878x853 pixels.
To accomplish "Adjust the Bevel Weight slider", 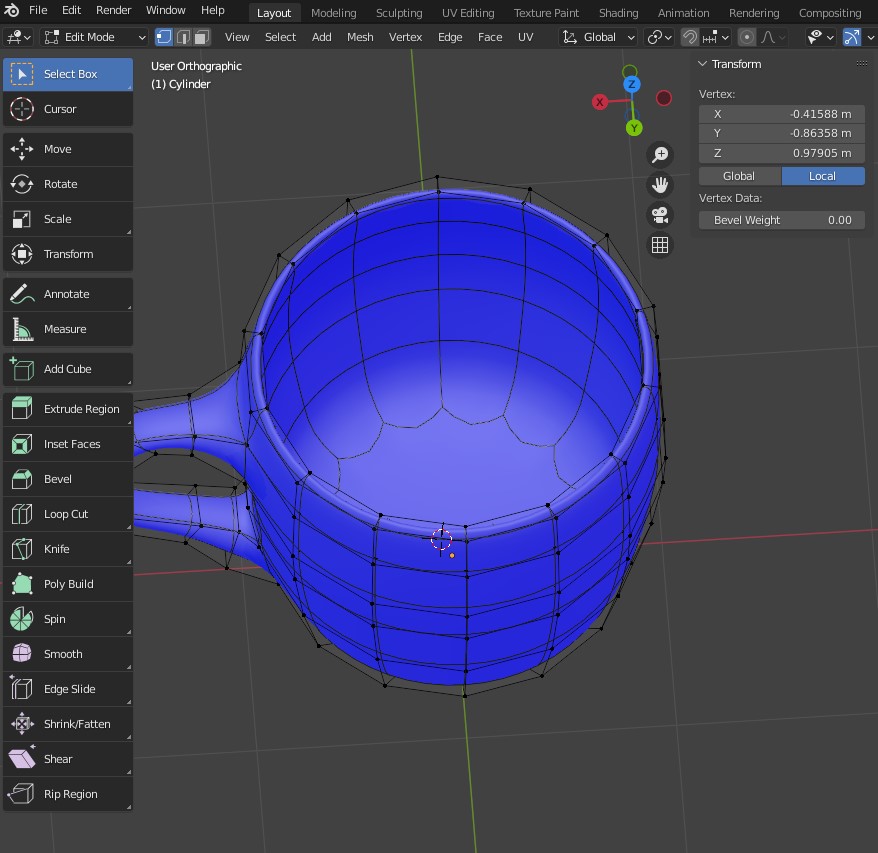I will (782, 220).
